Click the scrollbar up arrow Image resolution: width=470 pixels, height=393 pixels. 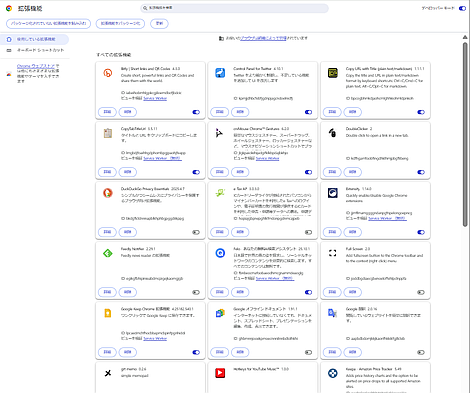coord(465,37)
